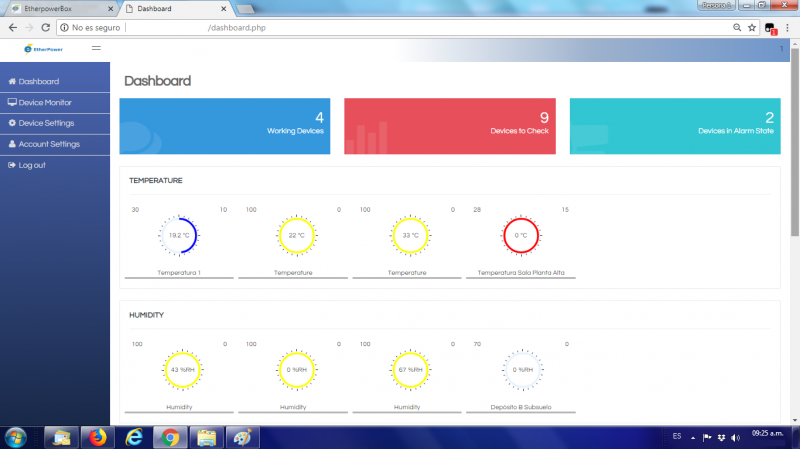
Task: Click the browser zoom magnifier icon
Action: pos(736,27)
